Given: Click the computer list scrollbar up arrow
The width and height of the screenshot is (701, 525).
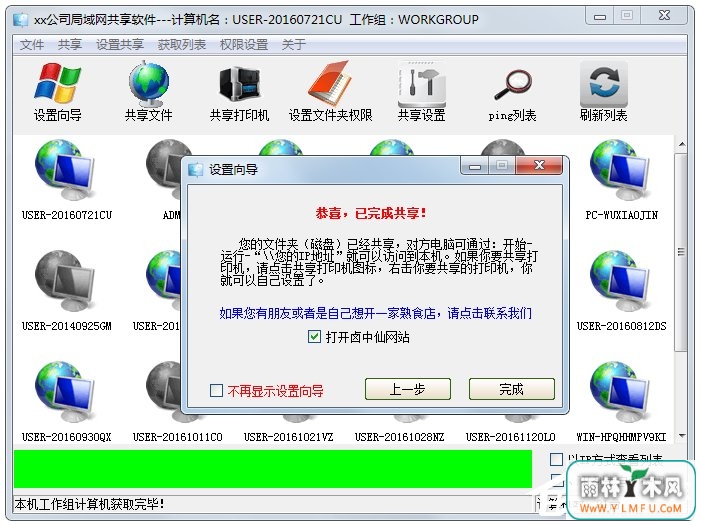Looking at the screenshot, I should 682,144.
